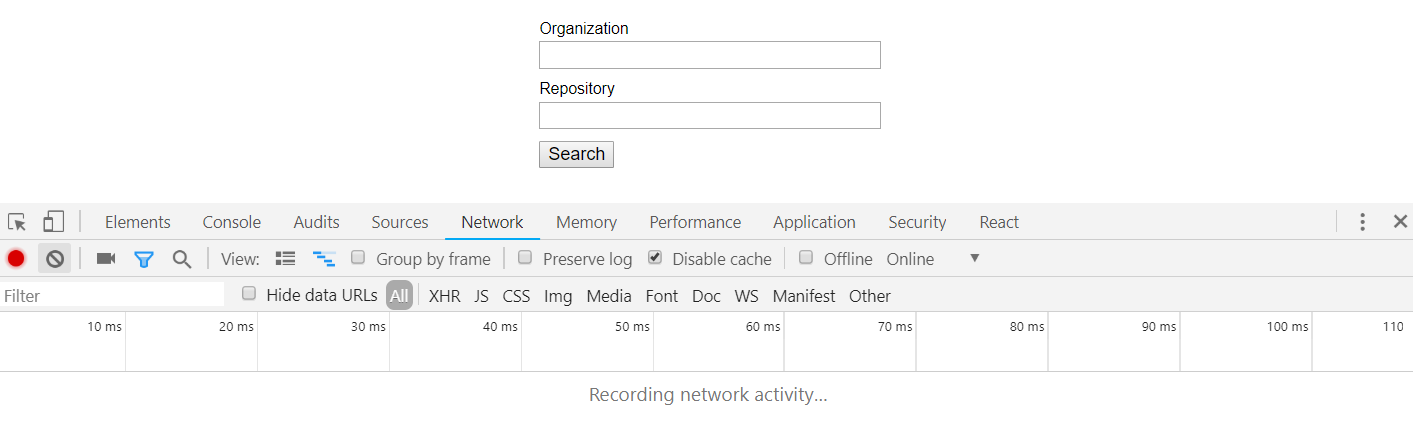Screen dimensions: 1413x423
Task: Toggle the blue filter funnel icon
Action: coord(144,259)
